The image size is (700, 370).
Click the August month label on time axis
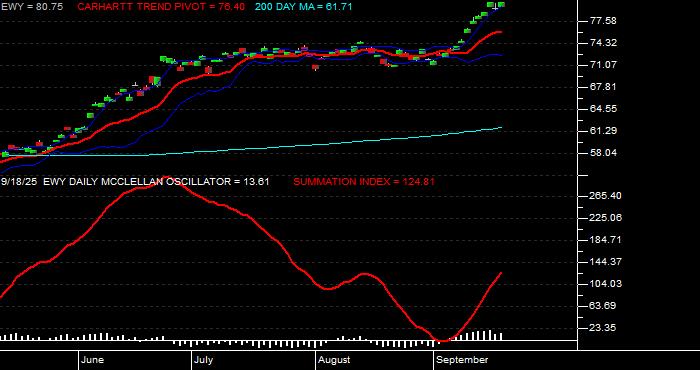pyautogui.click(x=334, y=360)
